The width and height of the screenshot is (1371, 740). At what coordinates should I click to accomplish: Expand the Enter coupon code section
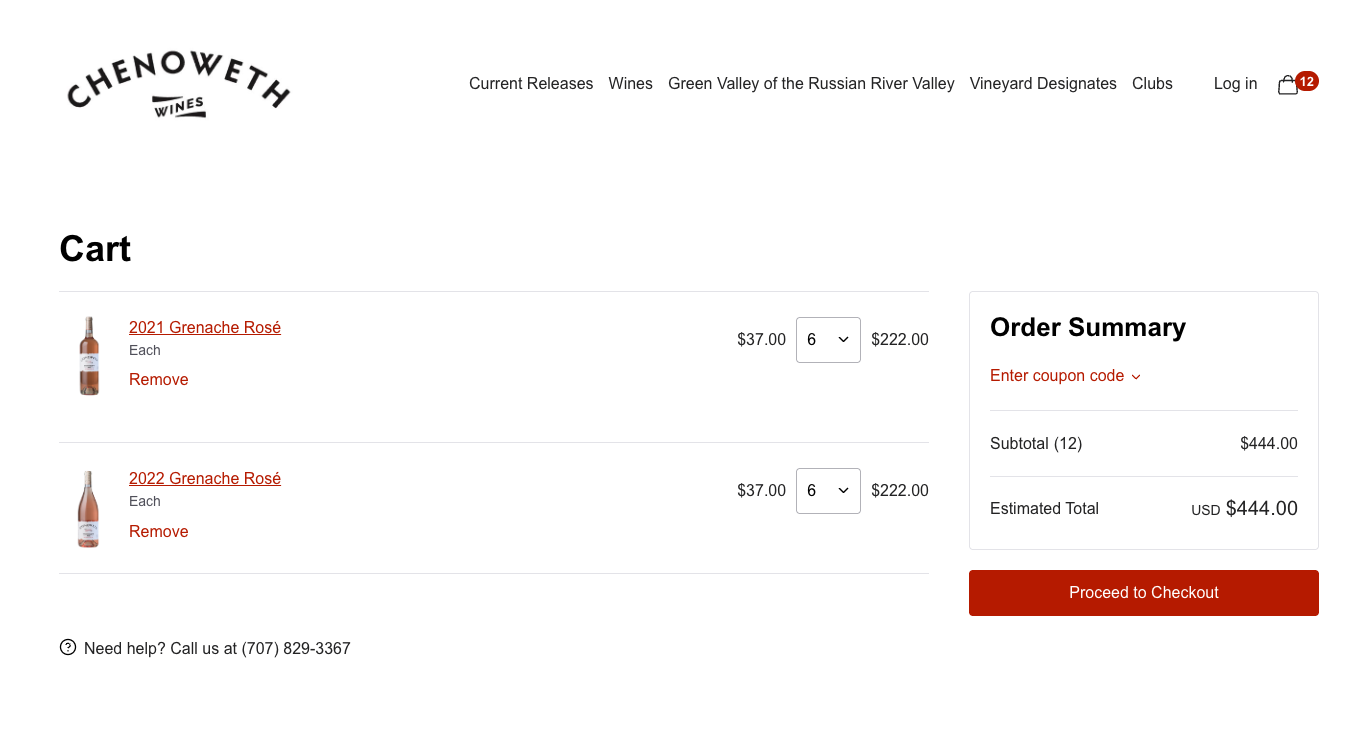click(x=1065, y=376)
